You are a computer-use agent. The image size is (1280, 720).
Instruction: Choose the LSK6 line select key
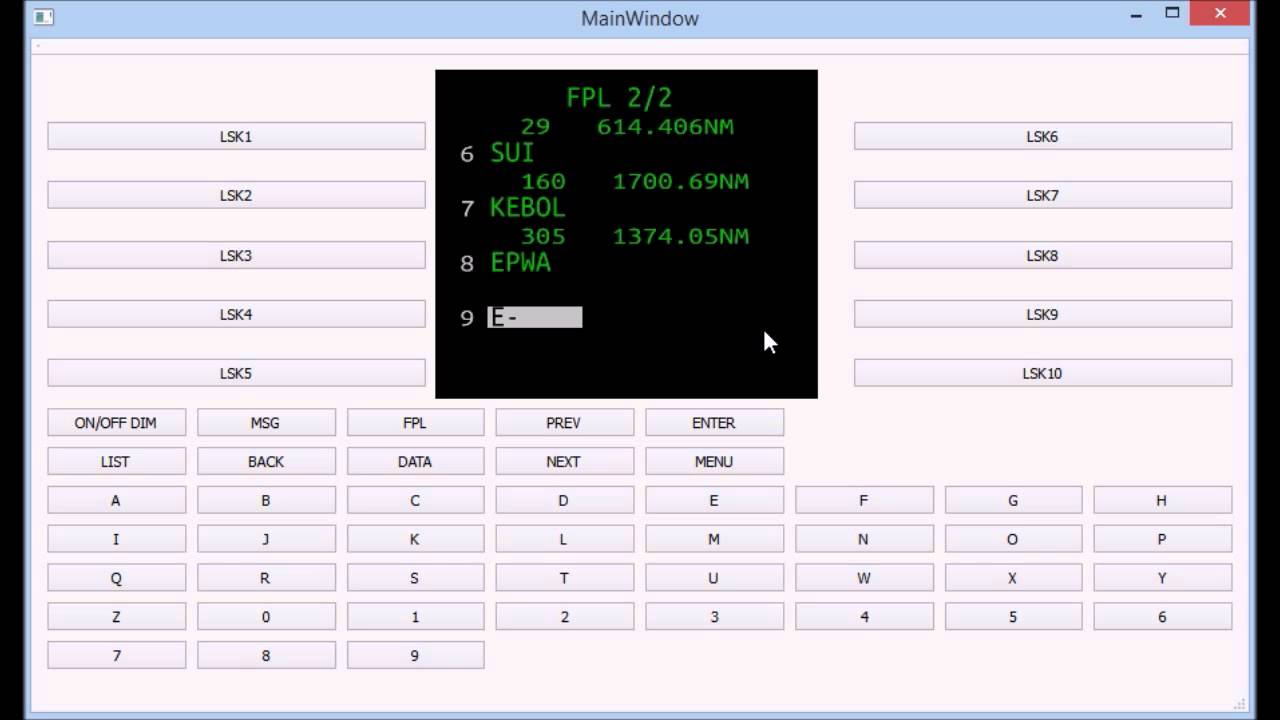1043,136
